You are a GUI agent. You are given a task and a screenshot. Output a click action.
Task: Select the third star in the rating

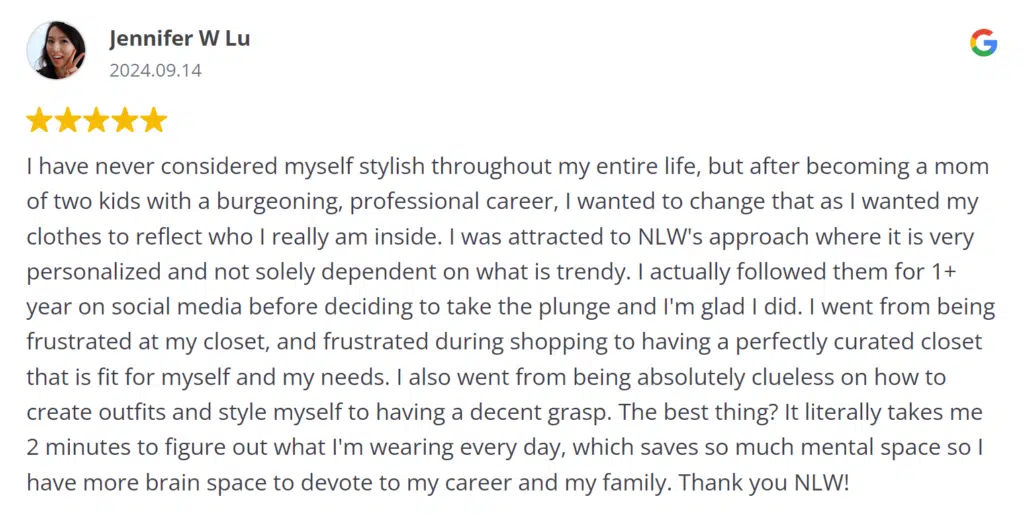pos(96,120)
